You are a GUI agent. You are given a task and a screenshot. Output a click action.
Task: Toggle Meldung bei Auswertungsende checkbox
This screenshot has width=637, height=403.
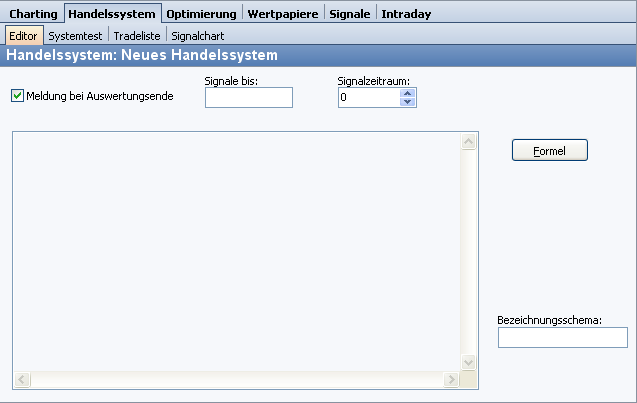[17, 96]
